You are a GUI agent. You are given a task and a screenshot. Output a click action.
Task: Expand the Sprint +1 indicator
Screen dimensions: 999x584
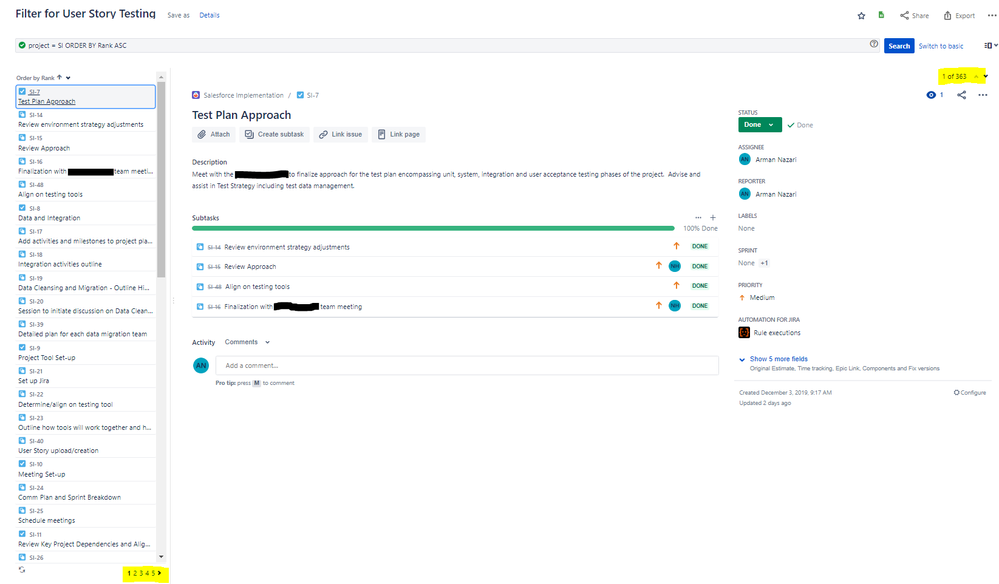click(764, 263)
